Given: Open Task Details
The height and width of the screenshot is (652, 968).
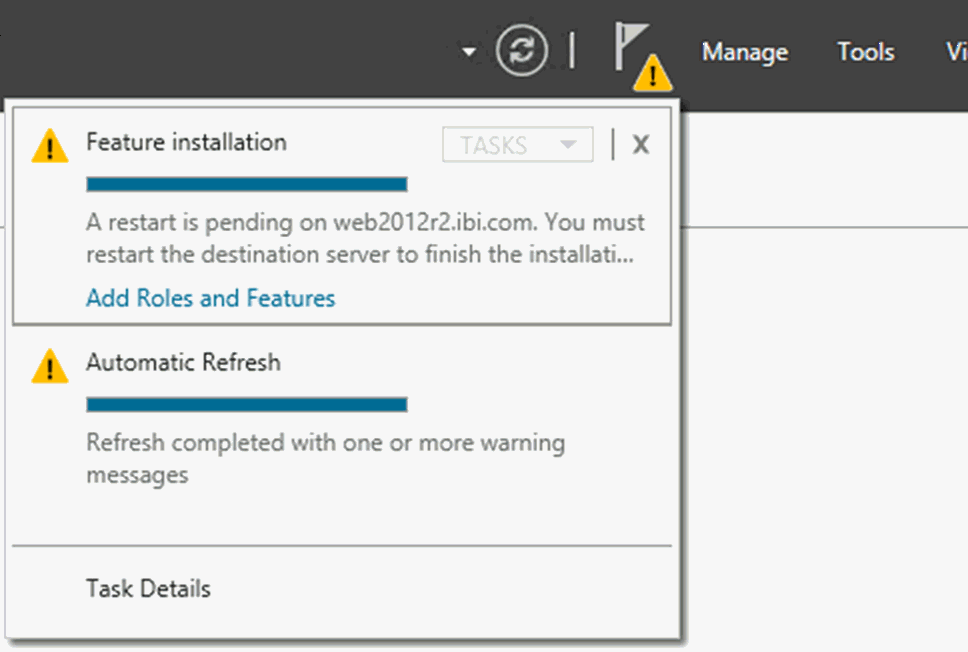Looking at the screenshot, I should (x=148, y=588).
